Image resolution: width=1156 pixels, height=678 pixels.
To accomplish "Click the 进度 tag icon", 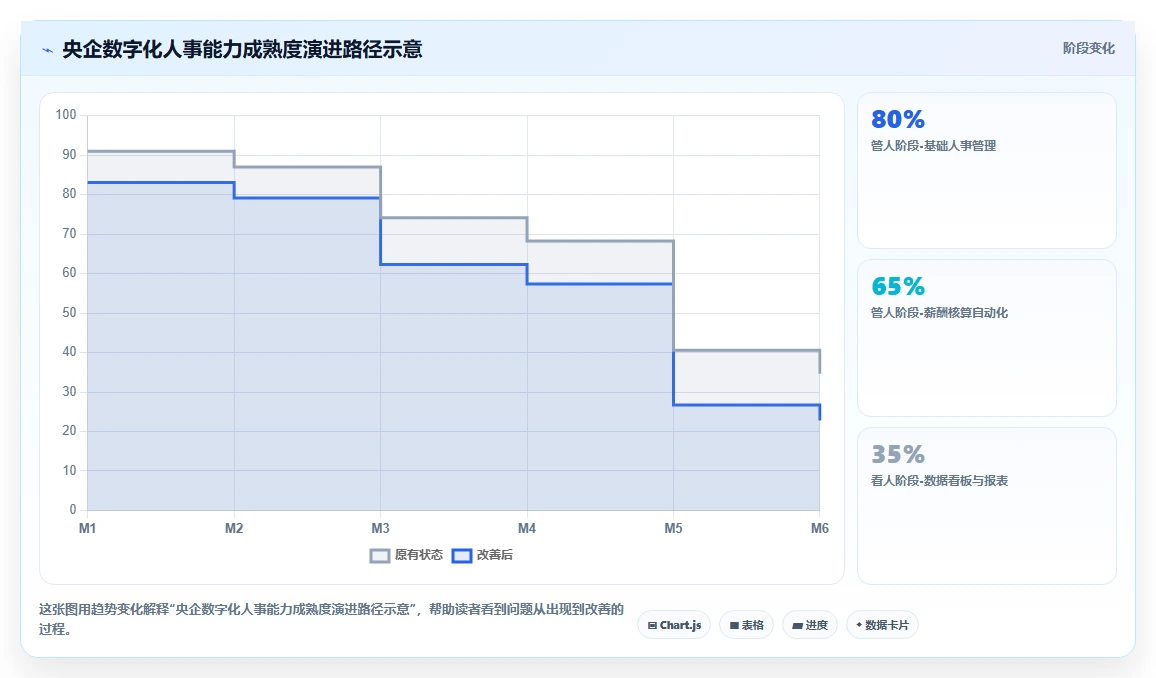I will coord(797,625).
